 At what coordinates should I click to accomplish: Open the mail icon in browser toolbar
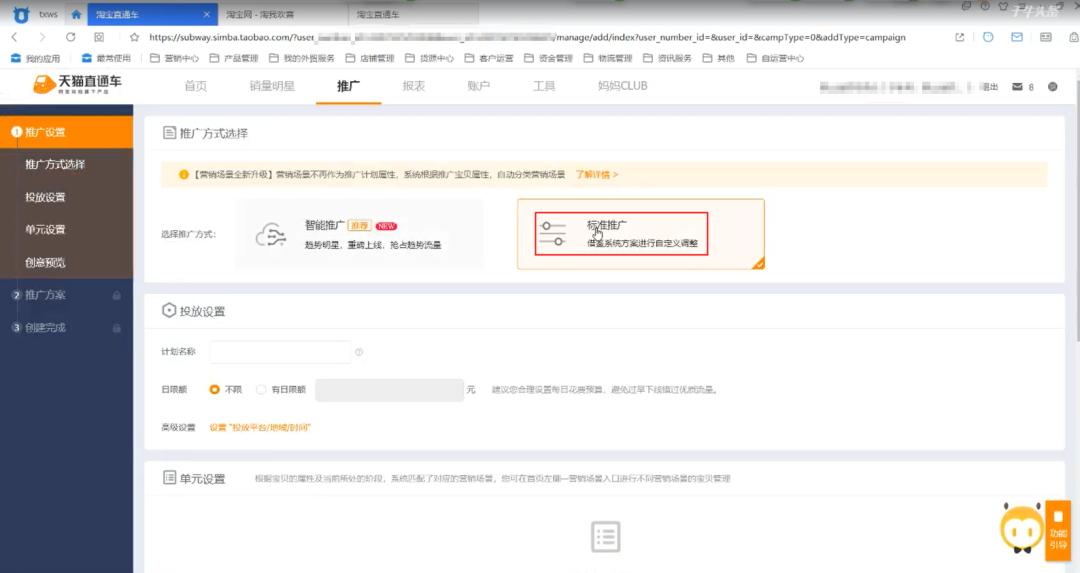click(x=1017, y=37)
